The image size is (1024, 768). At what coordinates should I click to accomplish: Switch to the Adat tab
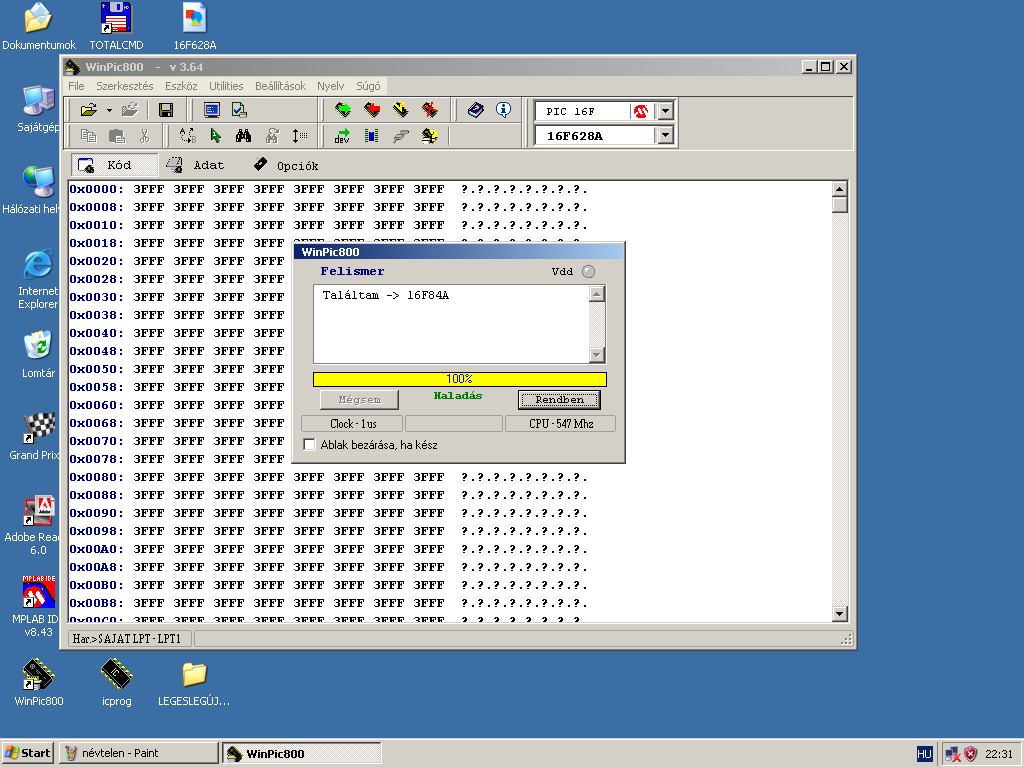(x=196, y=165)
